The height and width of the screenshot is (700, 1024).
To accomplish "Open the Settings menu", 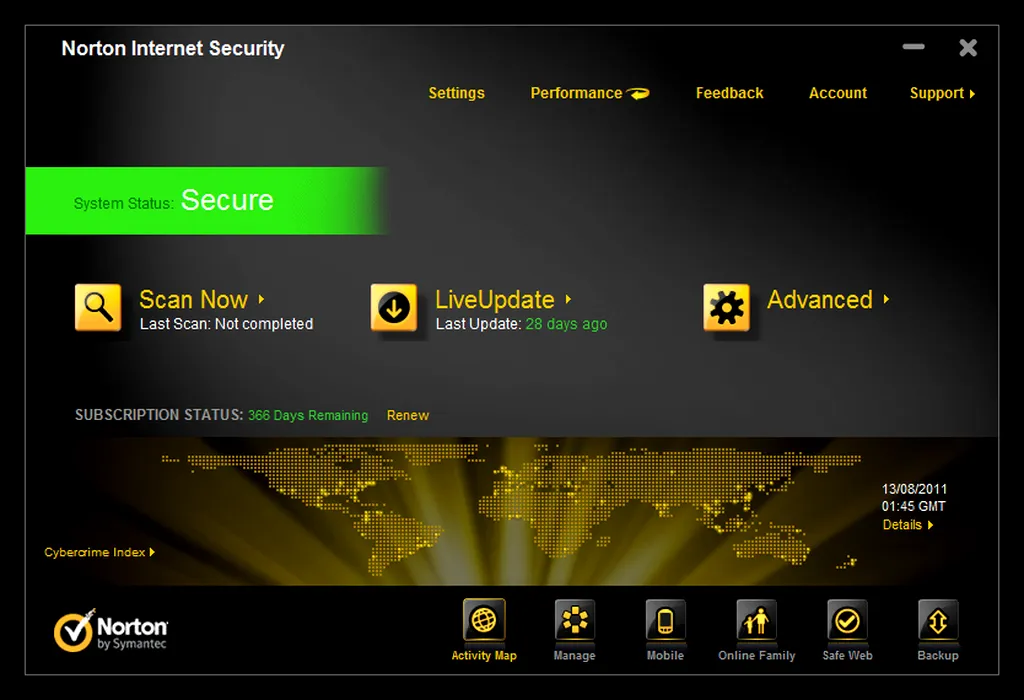I will coord(456,93).
